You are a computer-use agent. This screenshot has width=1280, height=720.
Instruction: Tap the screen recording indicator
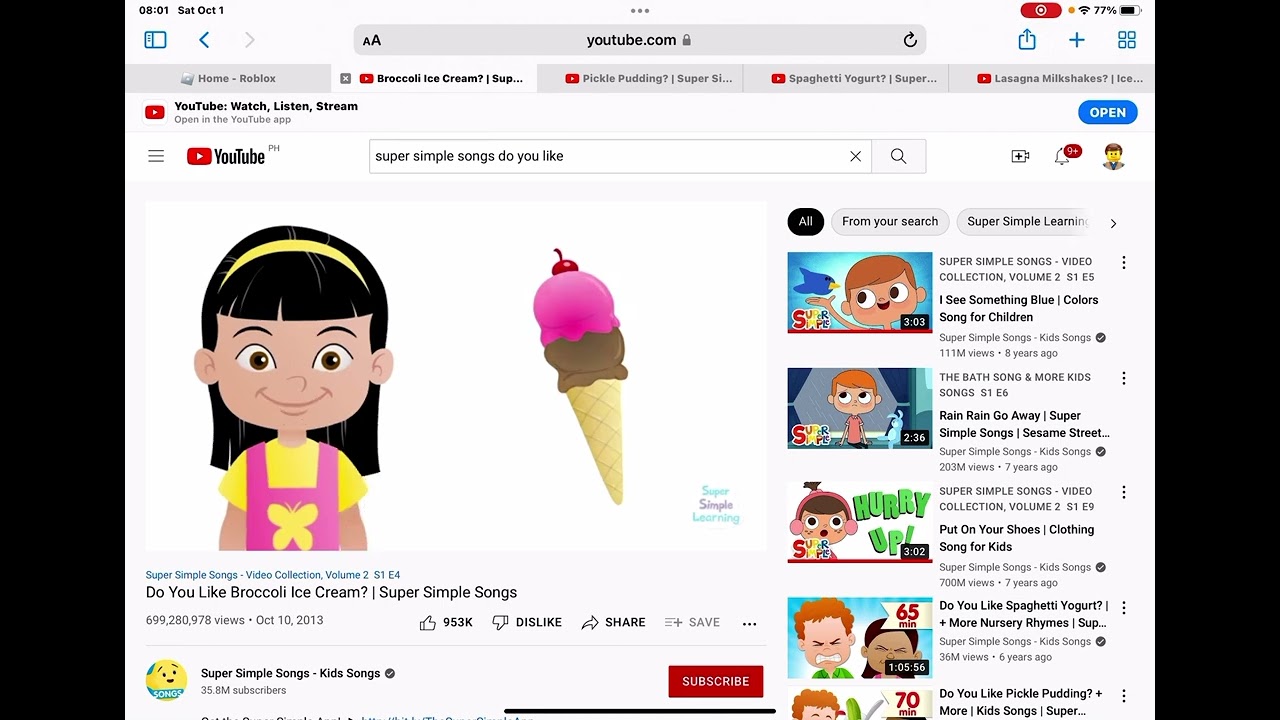(1041, 10)
